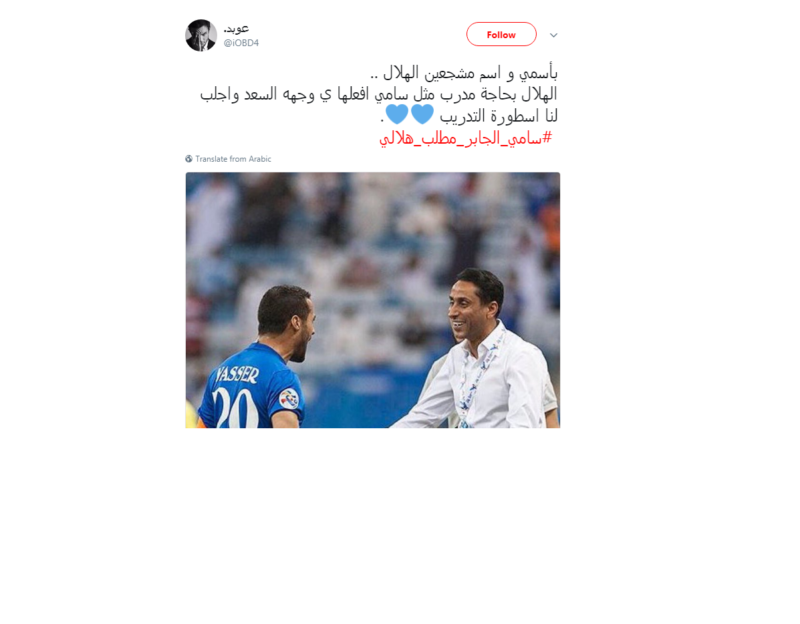
Task: Click the AFC badge on blue sleeve
Action: point(289,398)
